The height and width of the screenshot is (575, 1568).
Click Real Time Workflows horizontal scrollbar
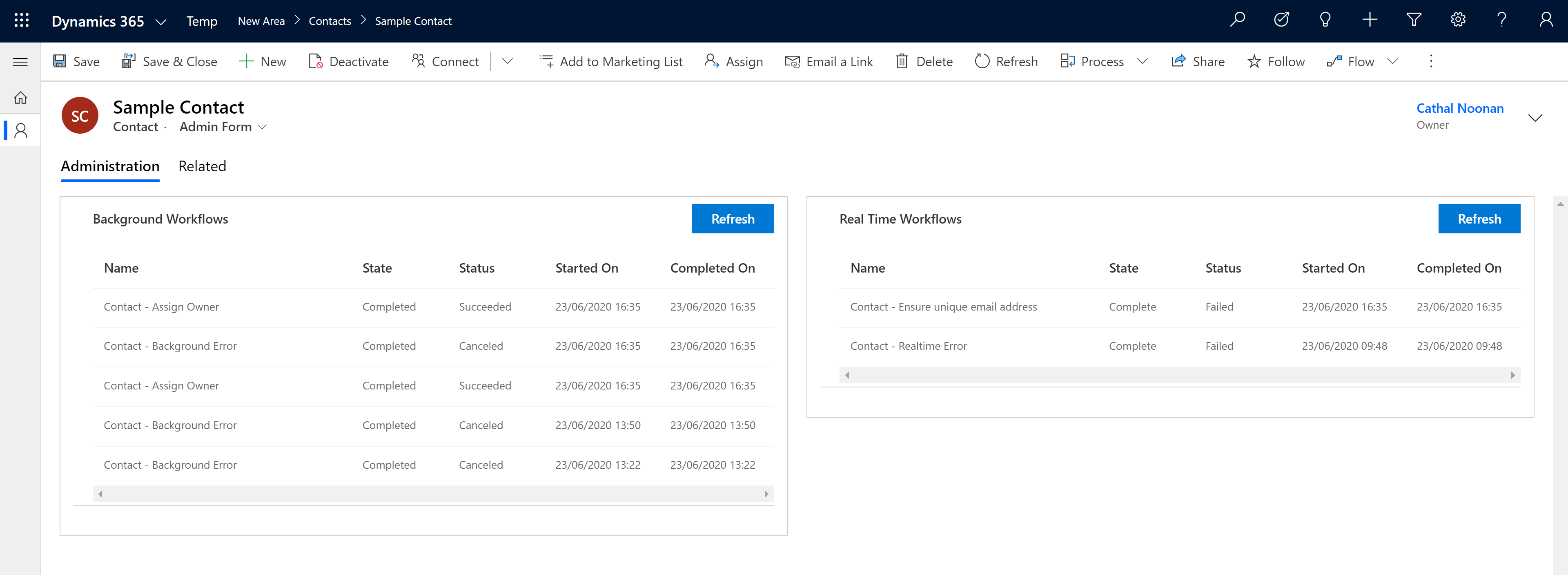1180,375
